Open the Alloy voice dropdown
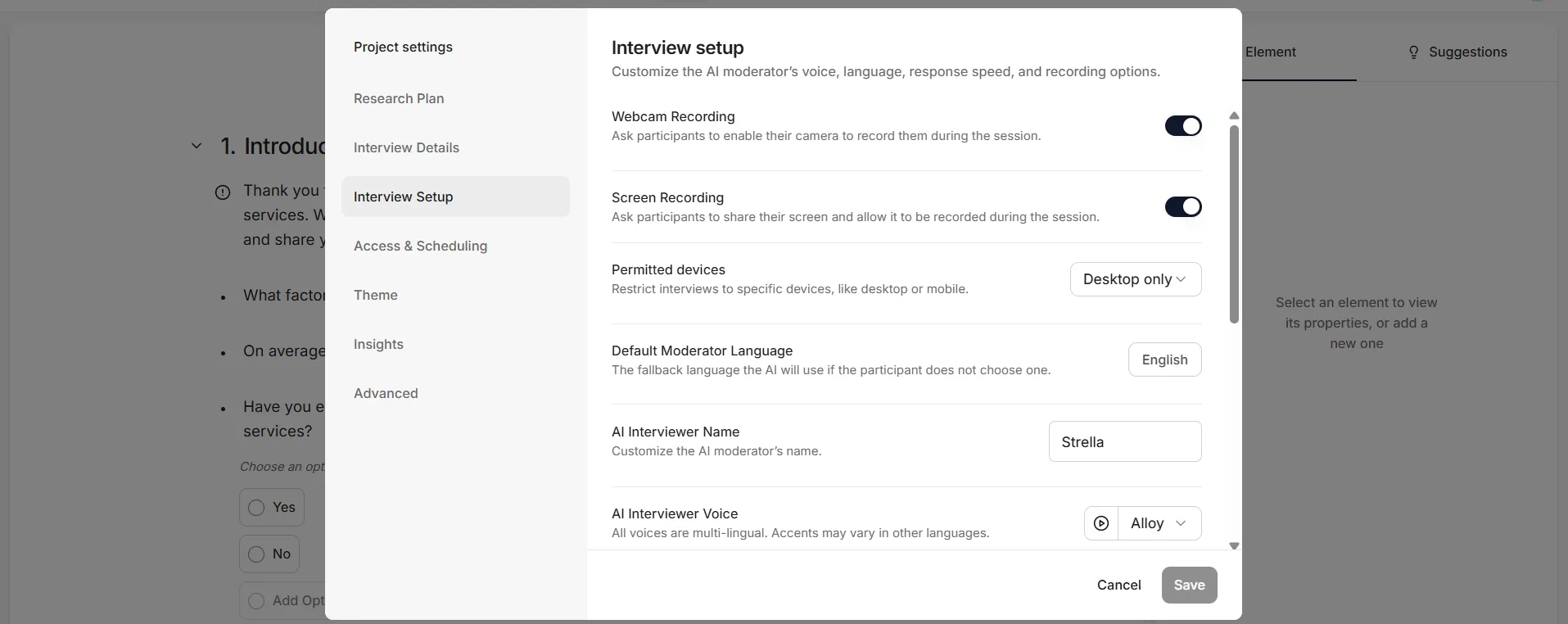The height and width of the screenshot is (624, 1568). click(x=1159, y=523)
